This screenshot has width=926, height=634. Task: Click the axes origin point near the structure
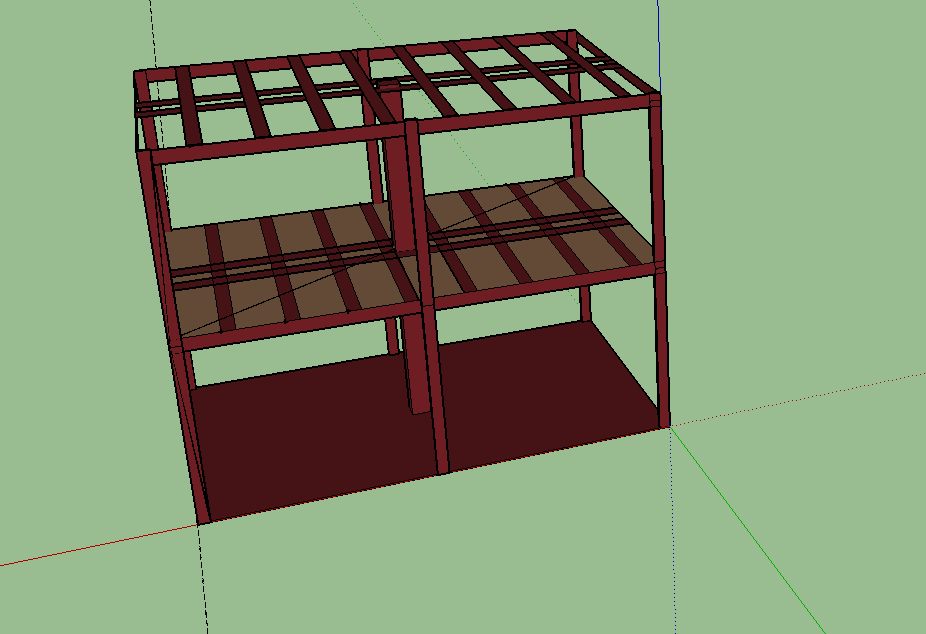[672, 425]
